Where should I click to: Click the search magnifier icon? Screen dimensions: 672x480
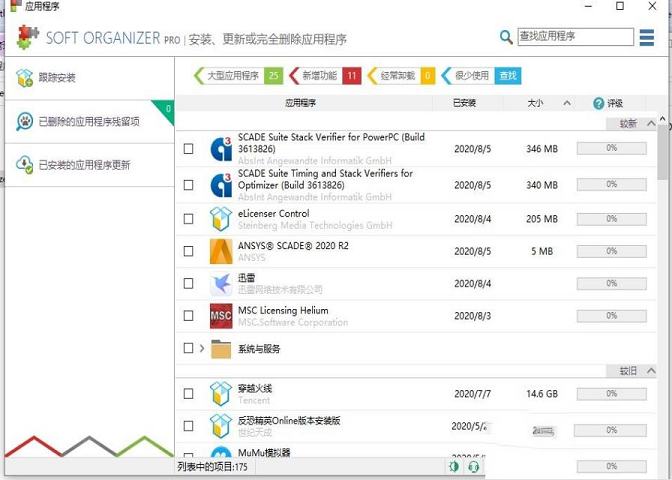click(x=507, y=38)
